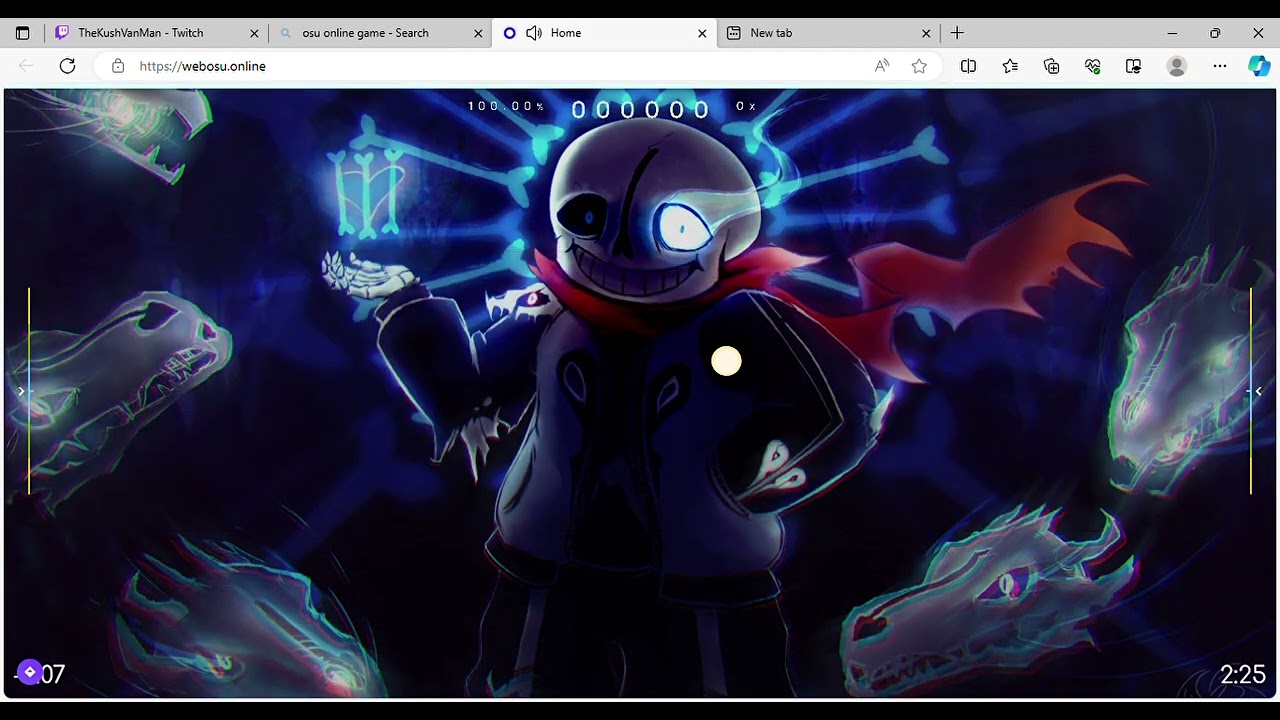Open Read aloud in the address bar

(882, 66)
